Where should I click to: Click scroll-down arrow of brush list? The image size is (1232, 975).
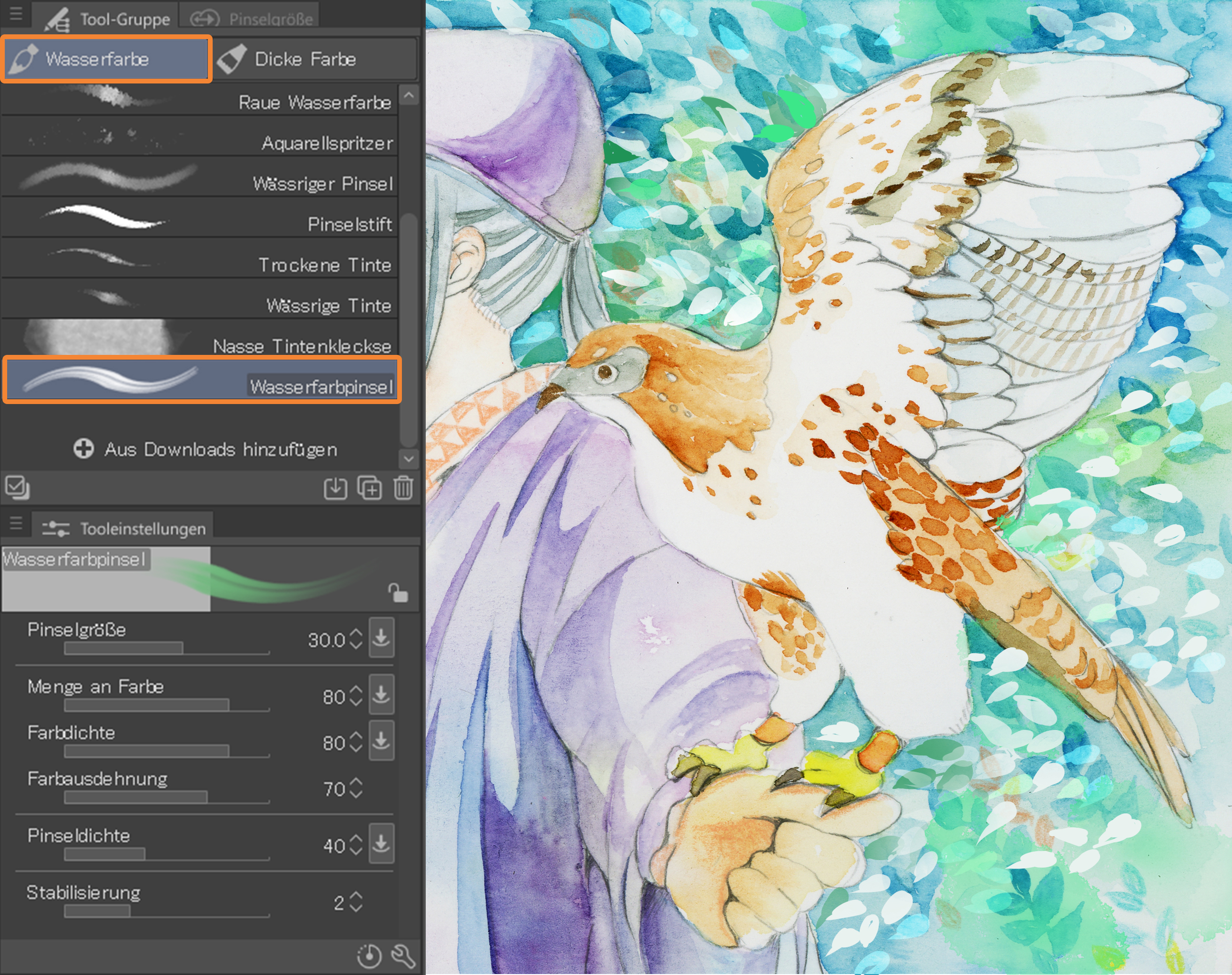click(409, 458)
